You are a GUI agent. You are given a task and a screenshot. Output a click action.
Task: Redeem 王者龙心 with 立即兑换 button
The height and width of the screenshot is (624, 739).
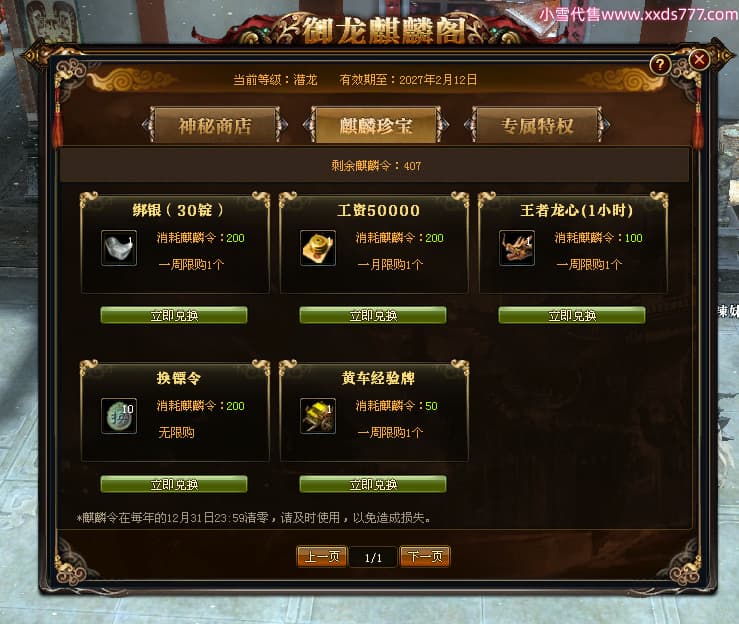pos(572,315)
